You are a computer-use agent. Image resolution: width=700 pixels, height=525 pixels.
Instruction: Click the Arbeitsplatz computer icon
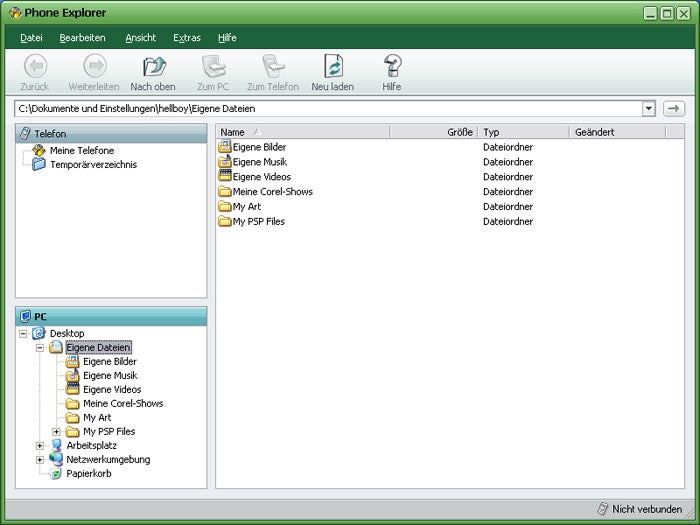click(56, 445)
